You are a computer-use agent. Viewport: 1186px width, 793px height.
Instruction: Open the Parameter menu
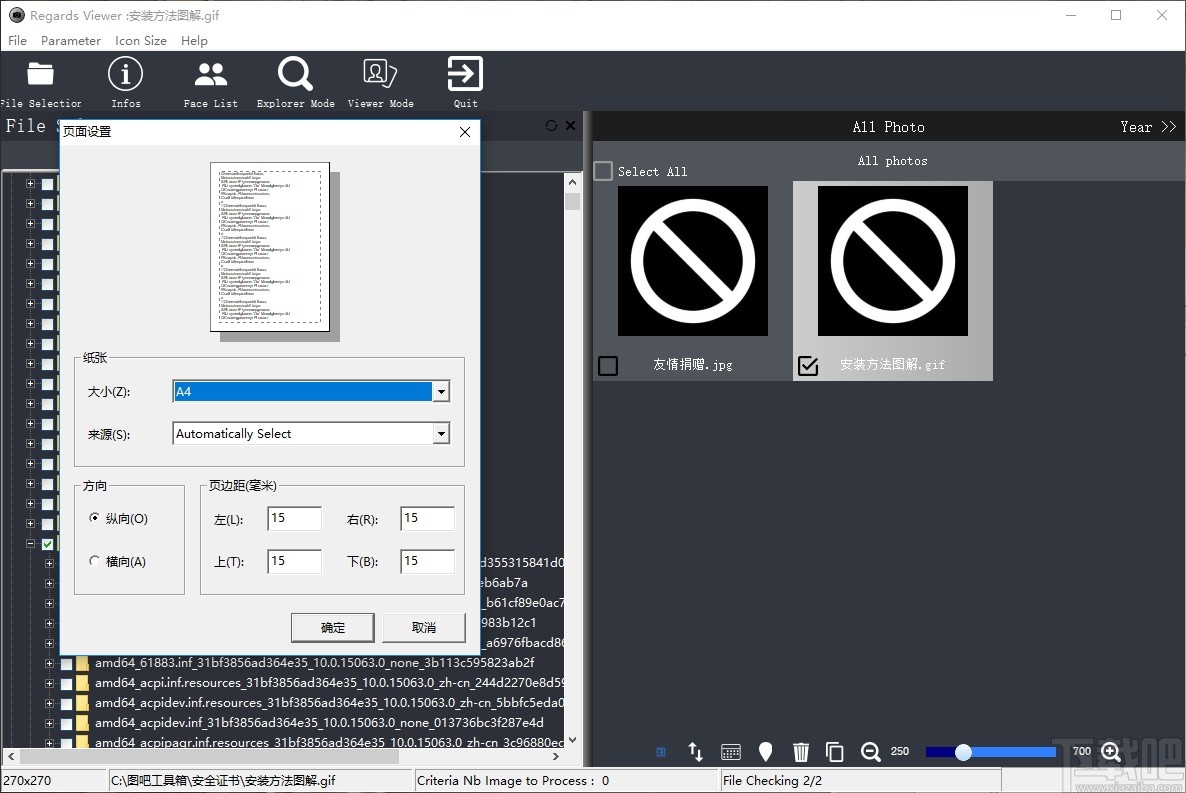click(x=70, y=41)
